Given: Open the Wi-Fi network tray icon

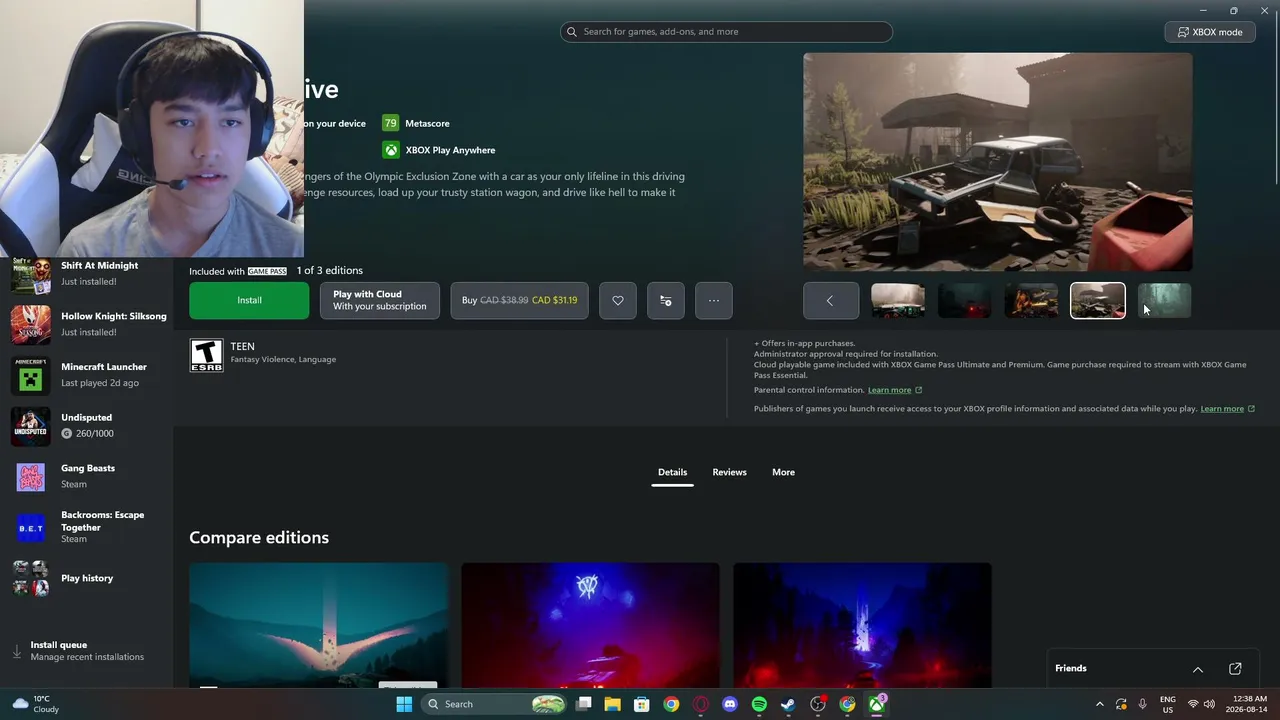Looking at the screenshot, I should [x=1192, y=704].
